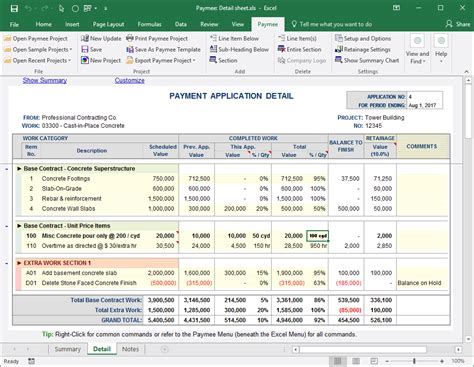Viewport: 474px width, 367px height.
Task: Switch to the Insert ribbon tab
Action: pyautogui.click(x=72, y=24)
